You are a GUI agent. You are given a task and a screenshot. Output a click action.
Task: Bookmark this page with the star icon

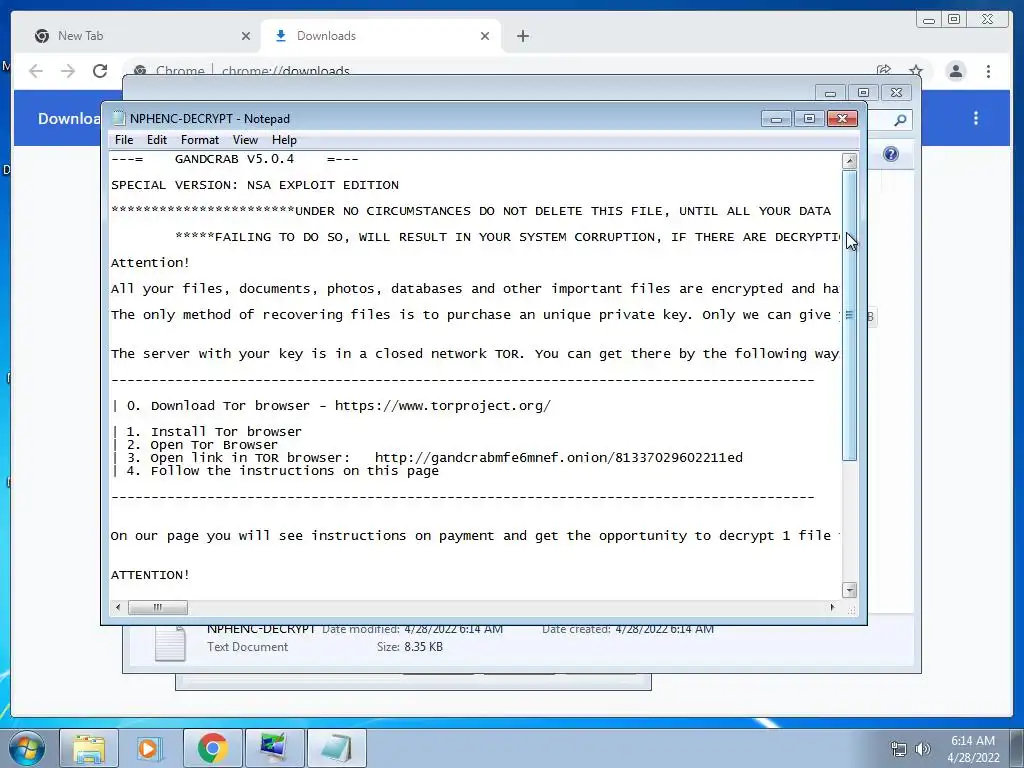click(916, 70)
